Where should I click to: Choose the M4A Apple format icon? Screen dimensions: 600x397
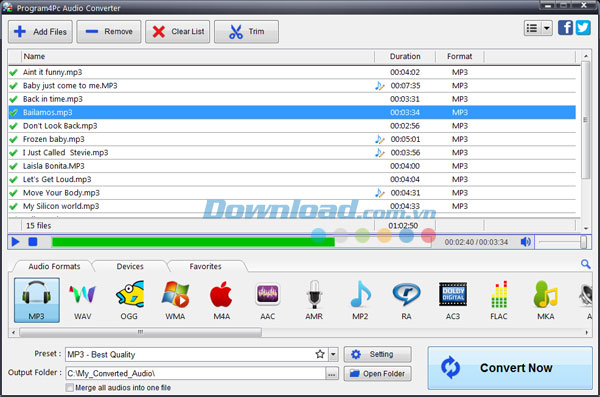click(222, 300)
